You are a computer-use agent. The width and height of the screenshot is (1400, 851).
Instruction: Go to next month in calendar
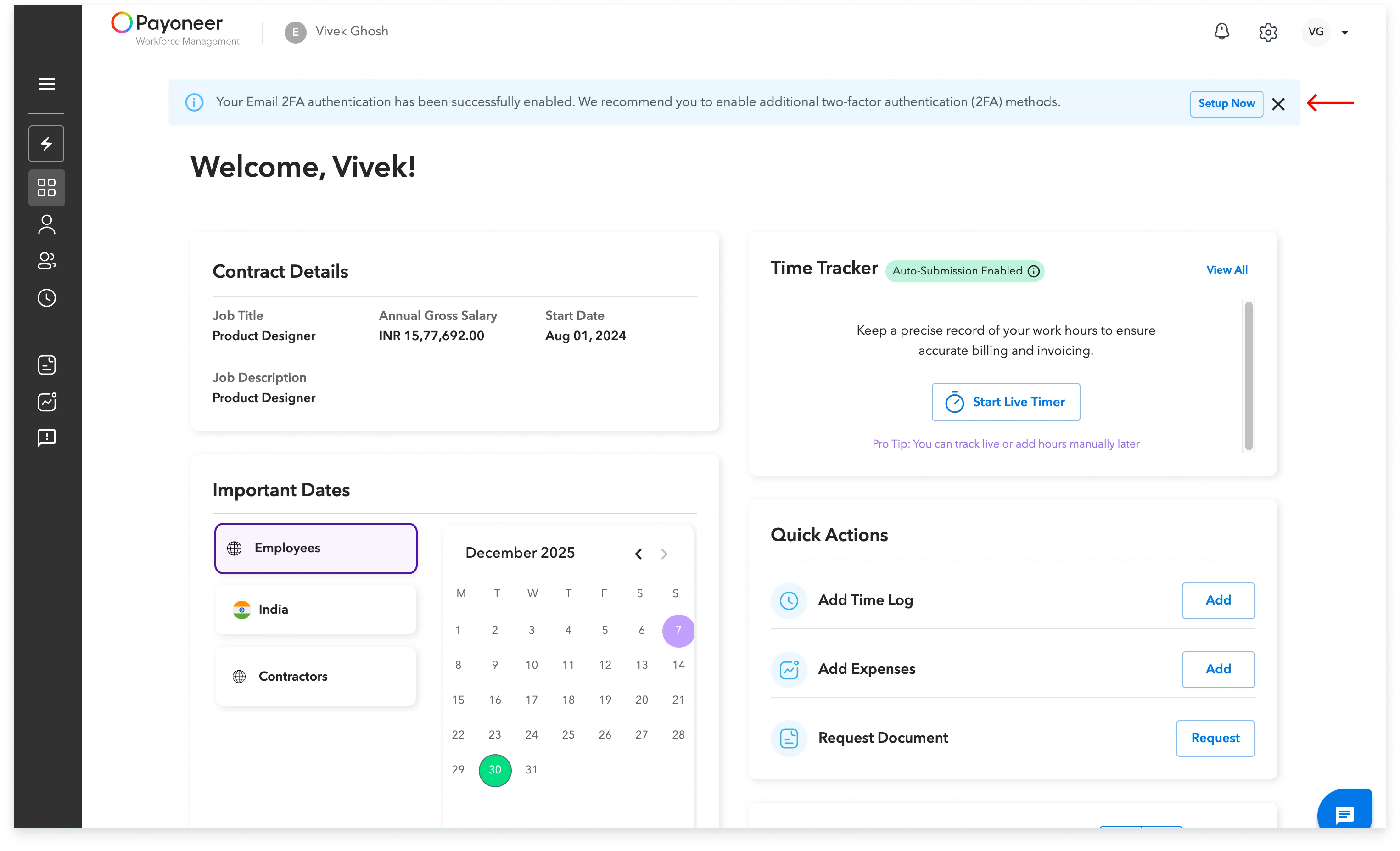click(x=664, y=554)
